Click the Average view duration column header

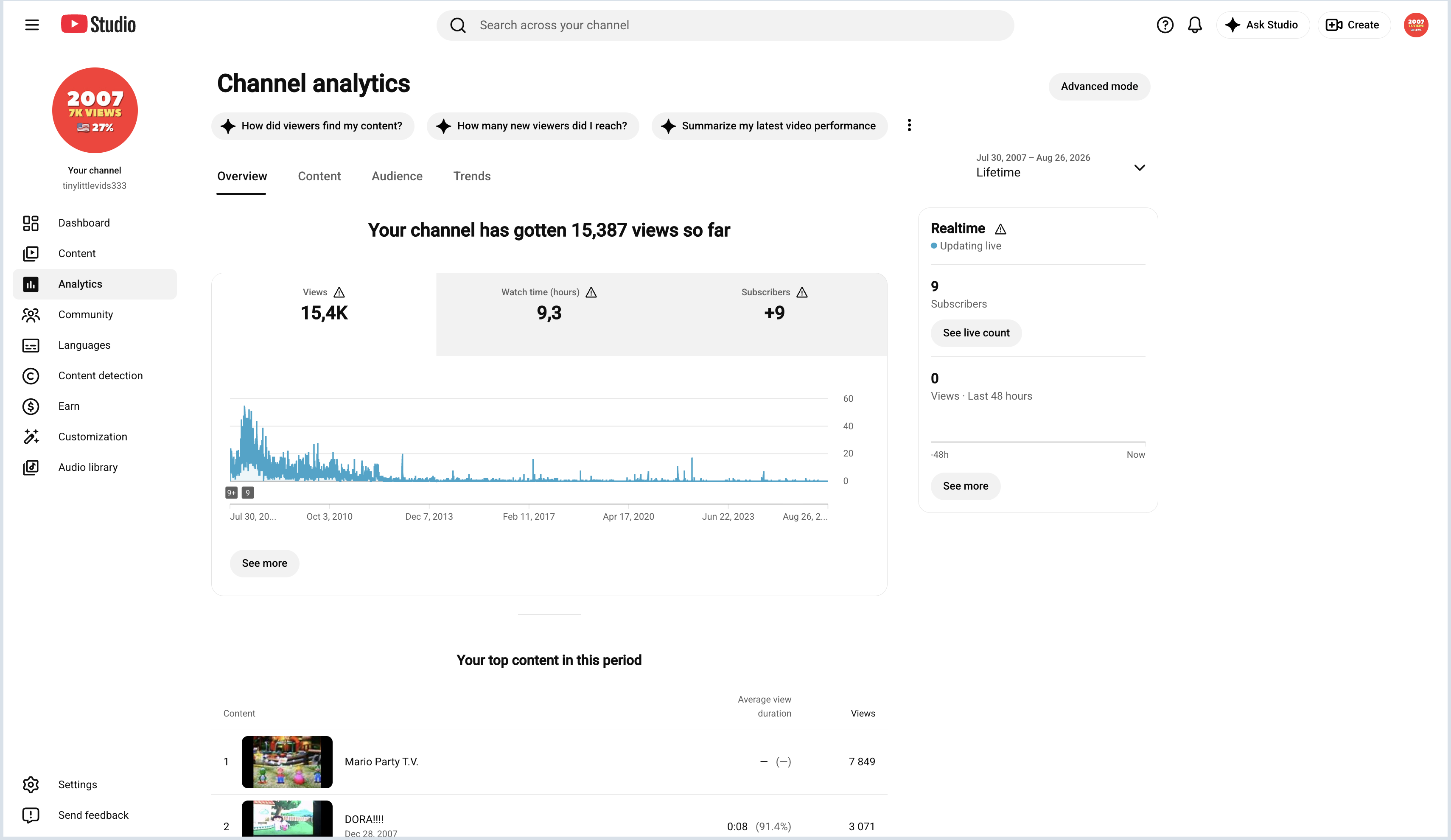(x=764, y=706)
